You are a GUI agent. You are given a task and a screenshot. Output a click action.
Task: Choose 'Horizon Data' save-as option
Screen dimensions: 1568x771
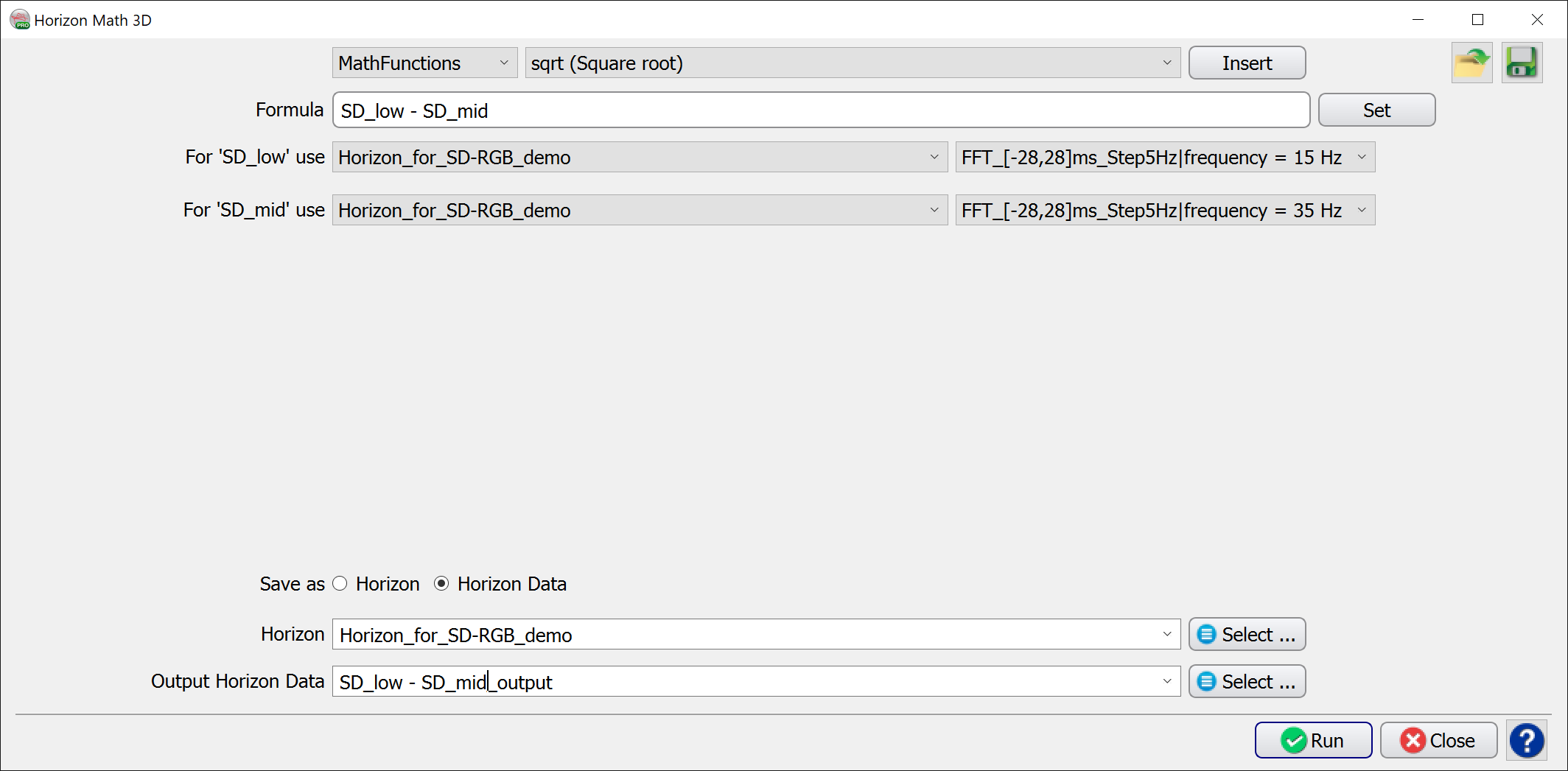click(441, 584)
